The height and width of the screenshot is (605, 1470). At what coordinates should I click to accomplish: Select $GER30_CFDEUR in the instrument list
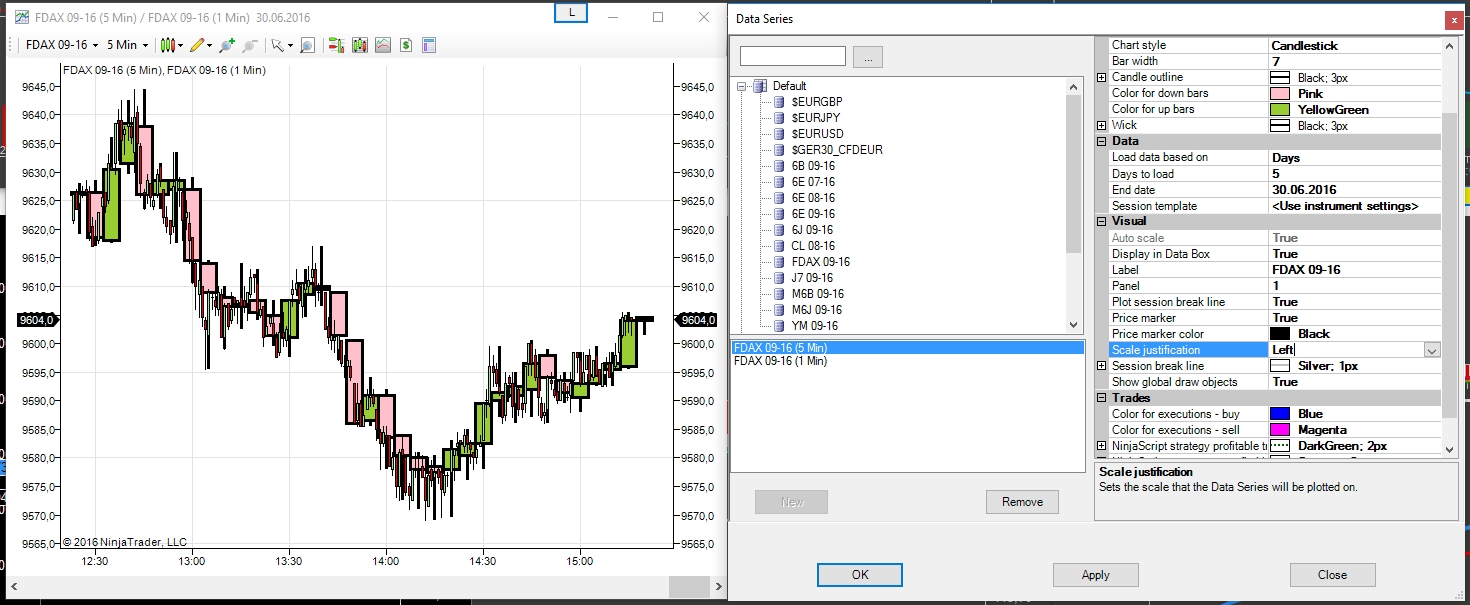(837, 150)
